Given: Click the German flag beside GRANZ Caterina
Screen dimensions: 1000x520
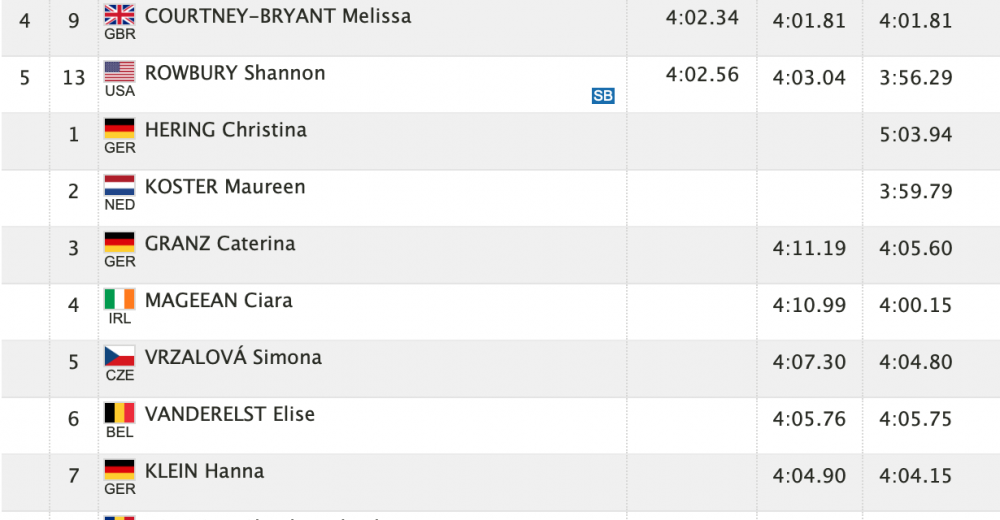Looking at the screenshot, I should [x=119, y=242].
